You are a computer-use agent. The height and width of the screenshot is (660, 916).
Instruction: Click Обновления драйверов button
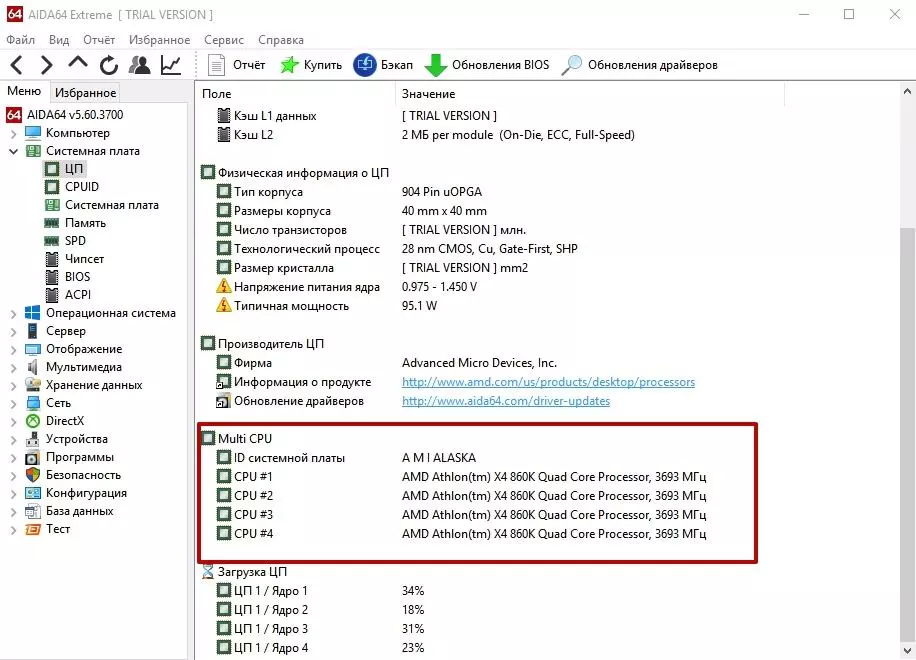click(640, 65)
